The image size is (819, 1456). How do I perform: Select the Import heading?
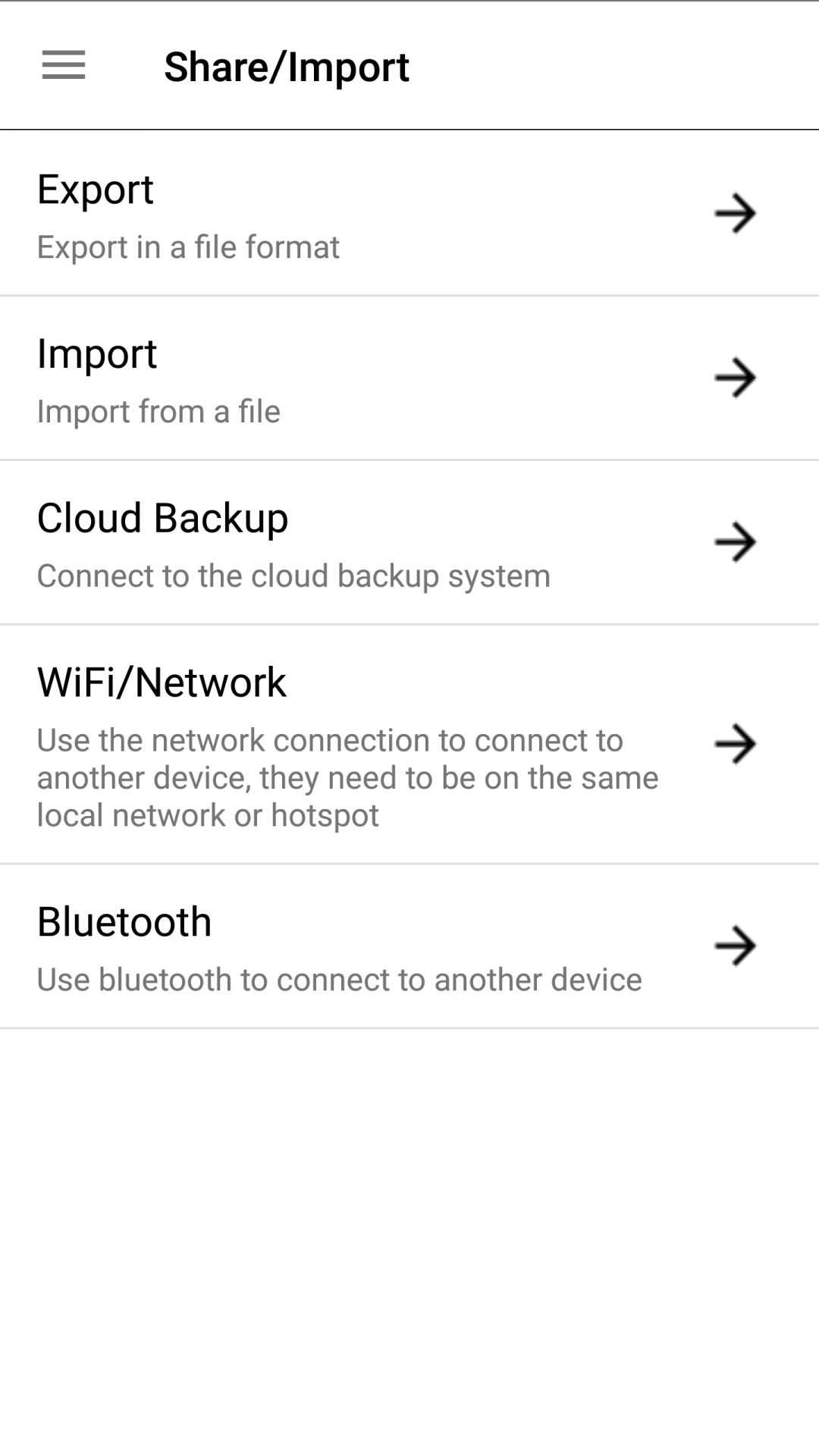[x=97, y=354]
